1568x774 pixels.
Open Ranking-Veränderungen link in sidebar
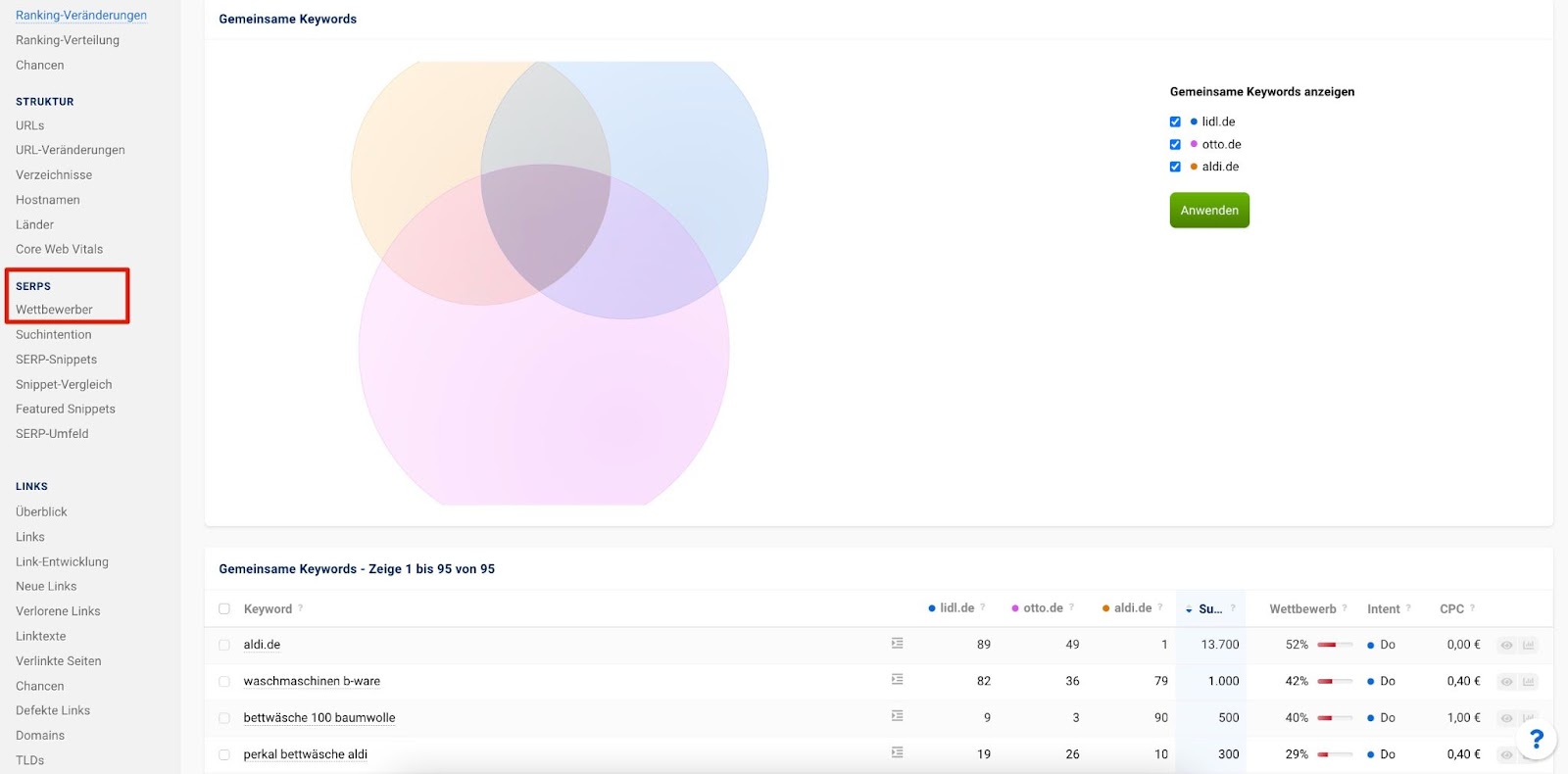coord(81,15)
